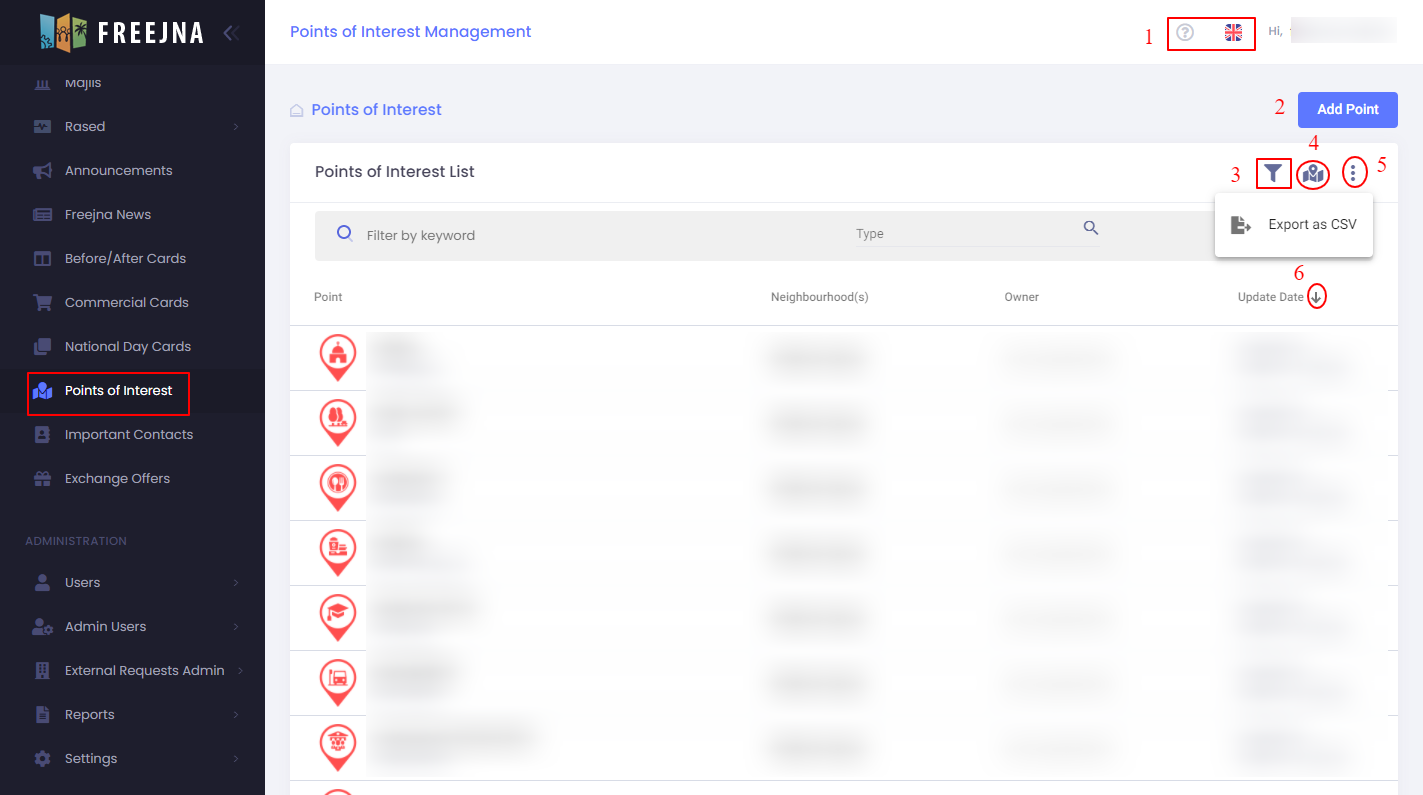The width and height of the screenshot is (1423, 795).
Task: Sort by Update Date arrow
Action: (x=1317, y=297)
